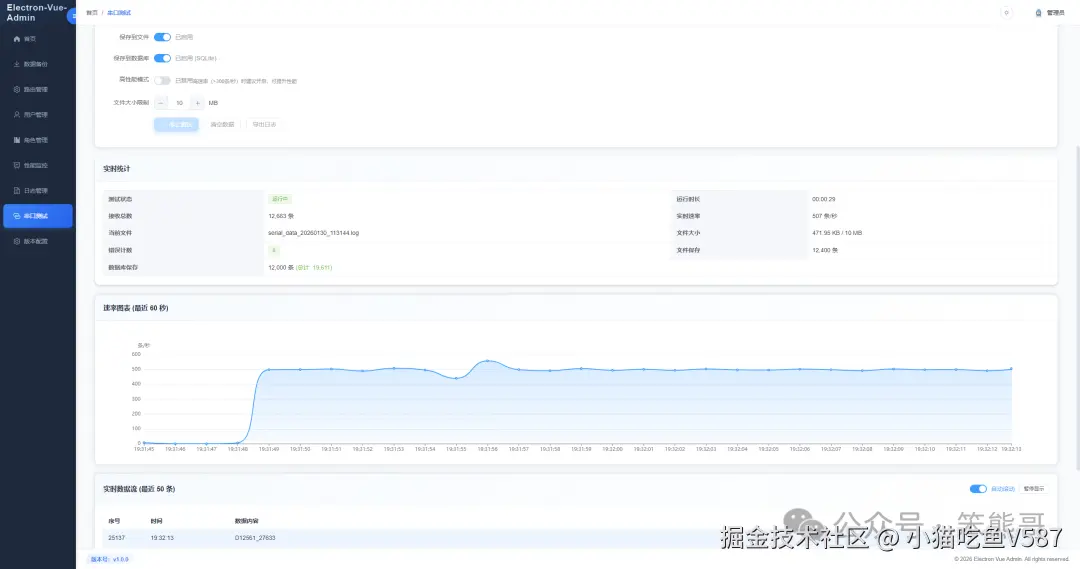Click the database saved value 12,000

(281, 267)
